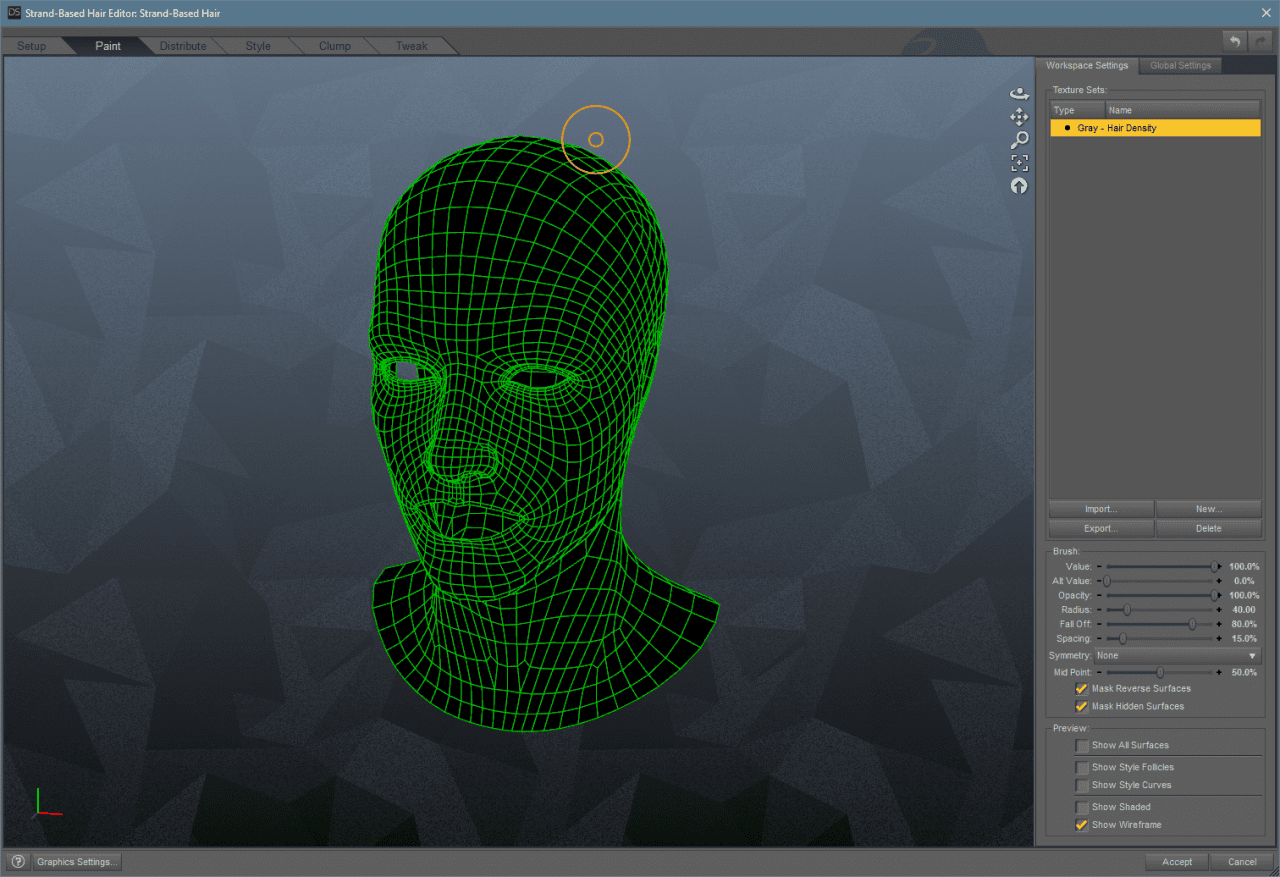This screenshot has height=877, width=1280.
Task: Click the undo arrow icon
Action: coord(1234,41)
